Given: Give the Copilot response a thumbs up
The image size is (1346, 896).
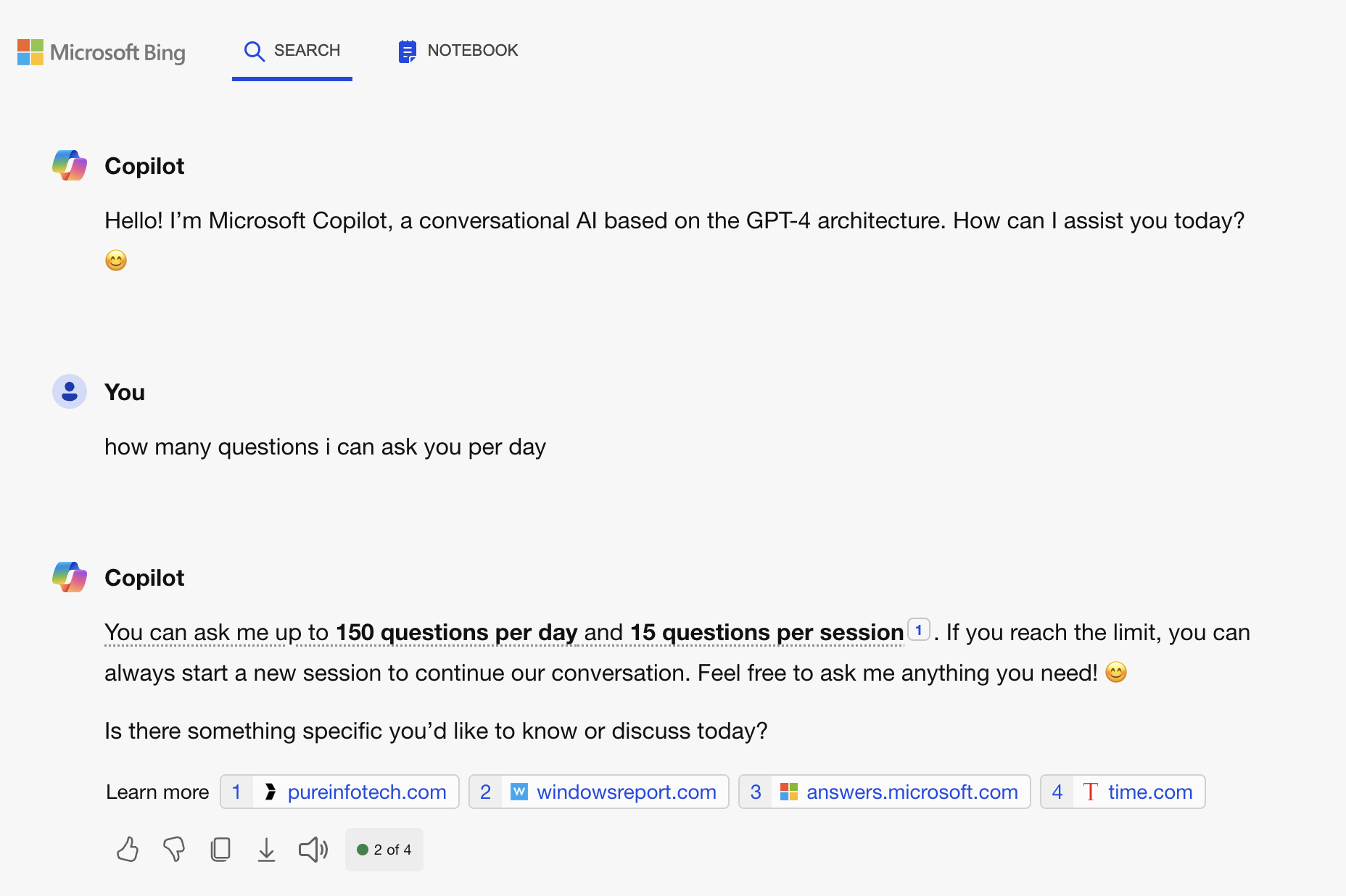Looking at the screenshot, I should coord(127,849).
